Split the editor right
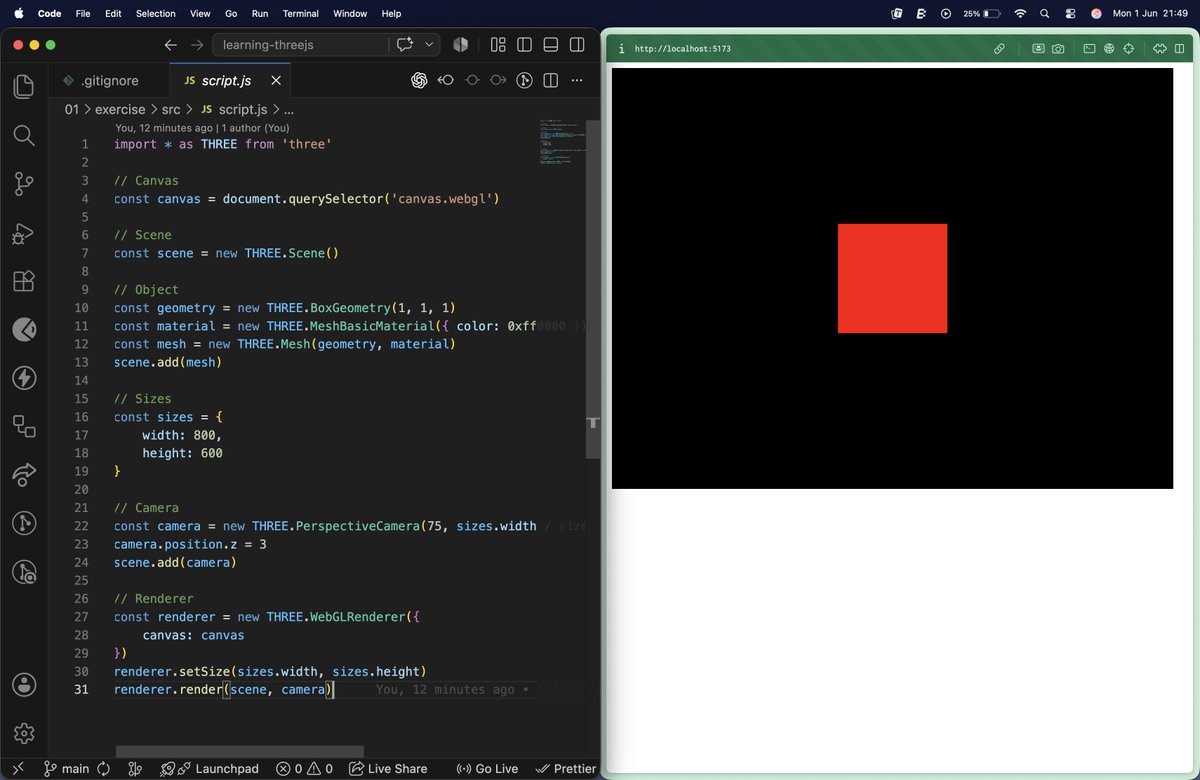This screenshot has height=780, width=1200. pyautogui.click(x=550, y=81)
